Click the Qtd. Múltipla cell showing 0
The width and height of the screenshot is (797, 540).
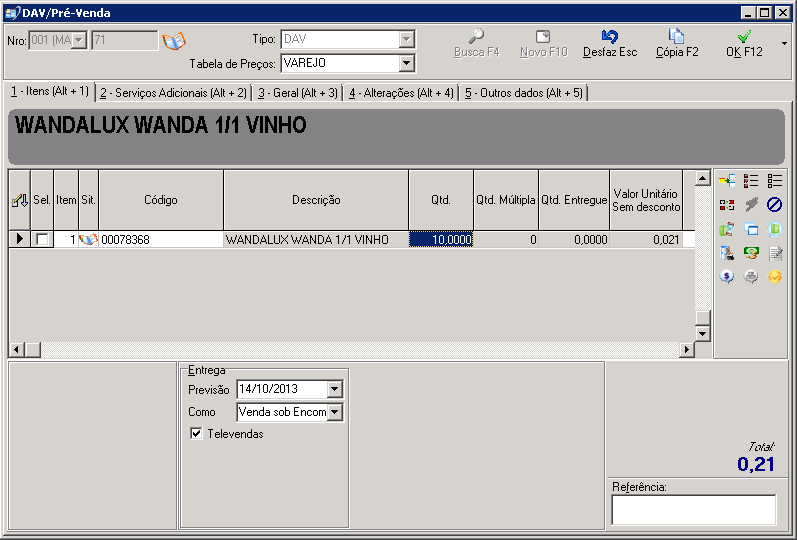coord(506,239)
